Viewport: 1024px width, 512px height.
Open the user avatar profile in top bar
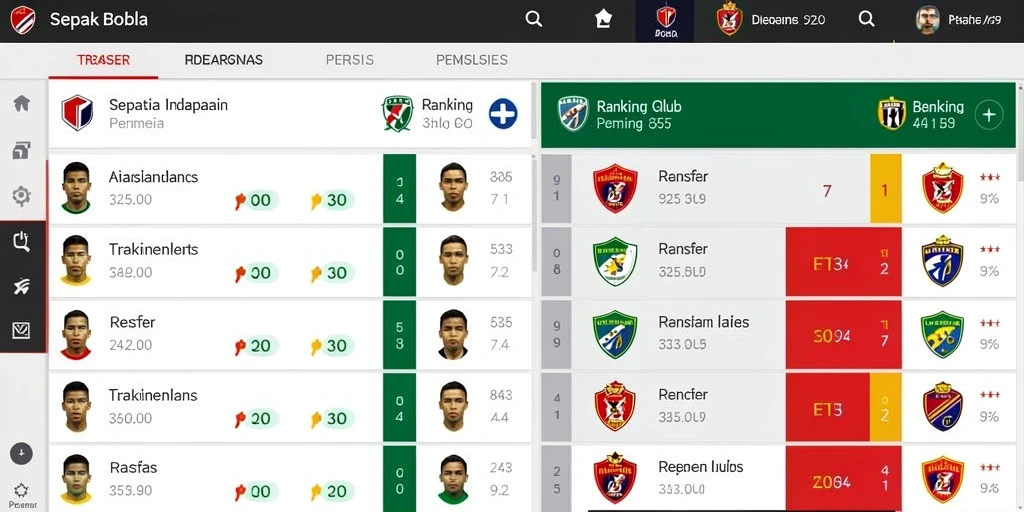(927, 20)
